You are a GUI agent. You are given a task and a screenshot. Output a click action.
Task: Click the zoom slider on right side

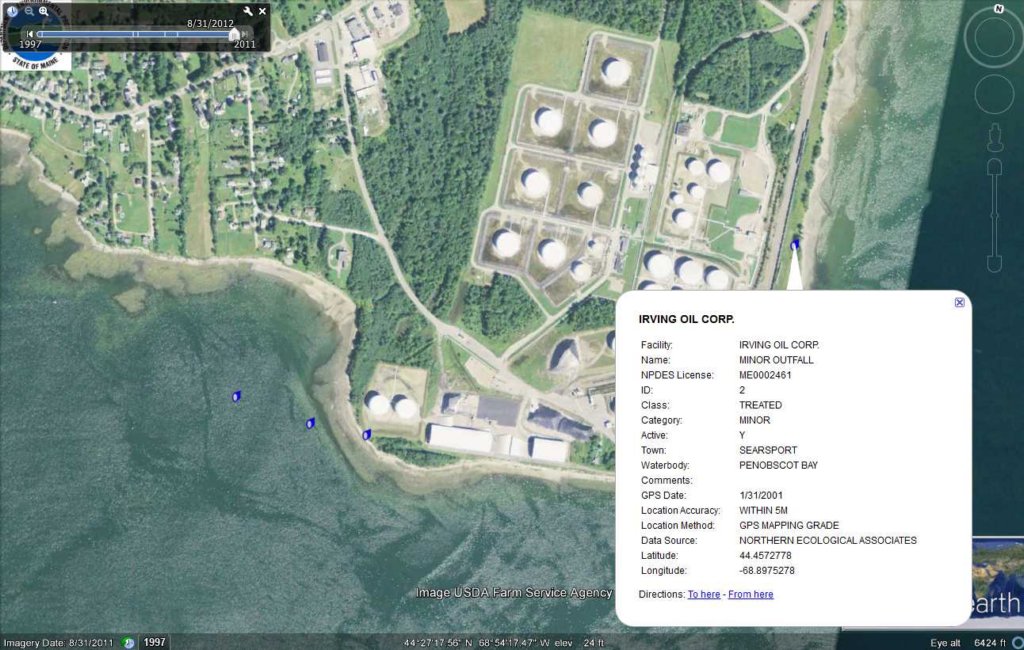pyautogui.click(x=994, y=216)
